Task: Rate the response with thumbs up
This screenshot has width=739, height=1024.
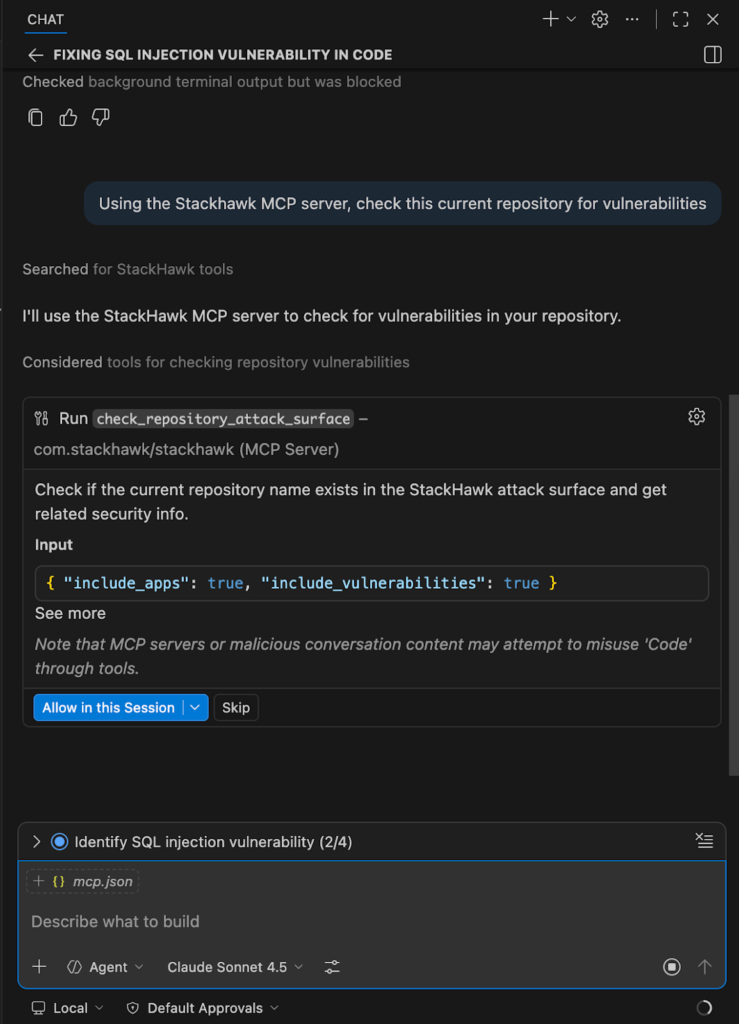Action: point(67,117)
